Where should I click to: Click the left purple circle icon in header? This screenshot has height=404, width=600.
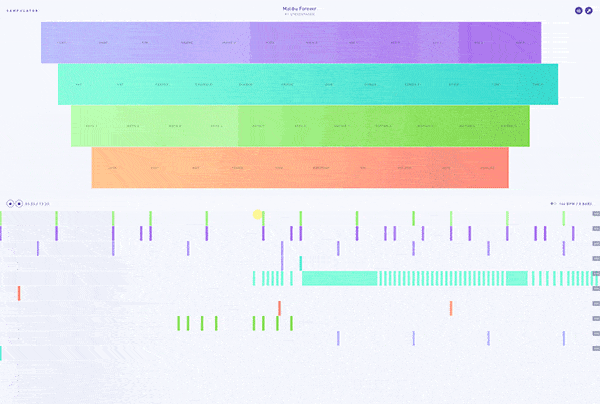click(x=578, y=10)
